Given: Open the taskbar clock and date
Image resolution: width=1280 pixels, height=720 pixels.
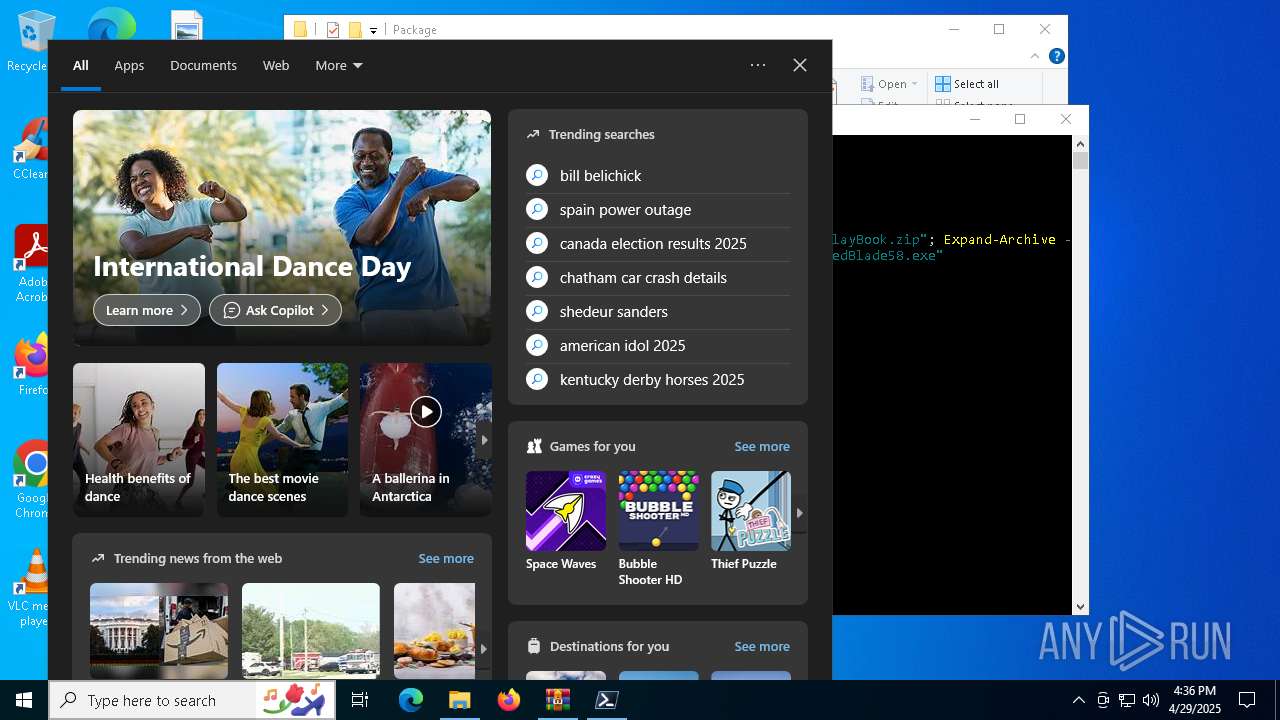Looking at the screenshot, I should (x=1195, y=700).
